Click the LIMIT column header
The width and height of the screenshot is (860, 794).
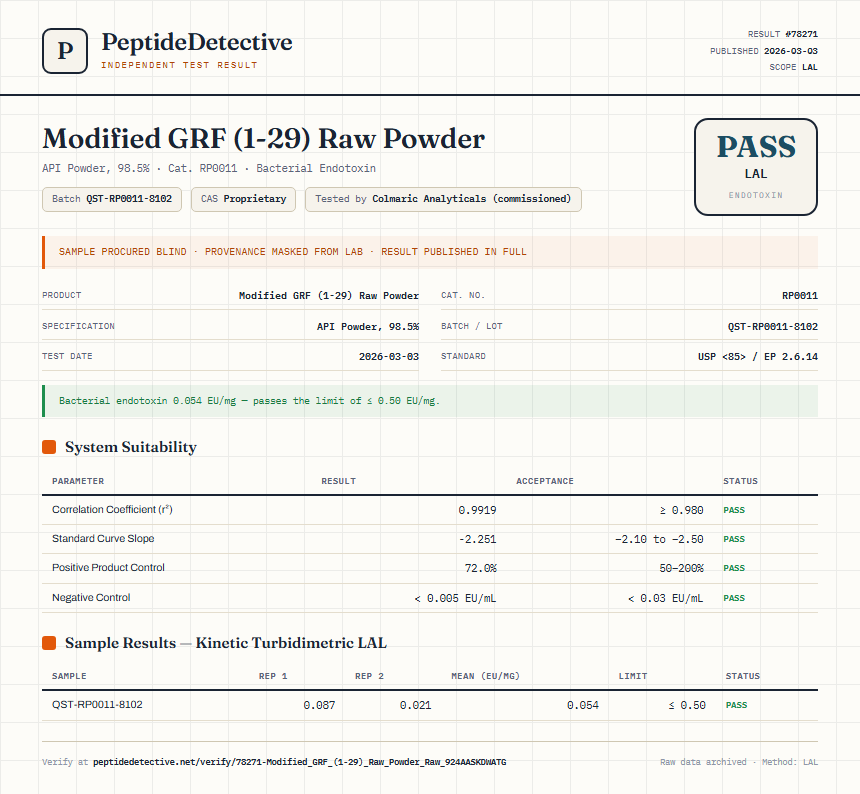click(633, 676)
